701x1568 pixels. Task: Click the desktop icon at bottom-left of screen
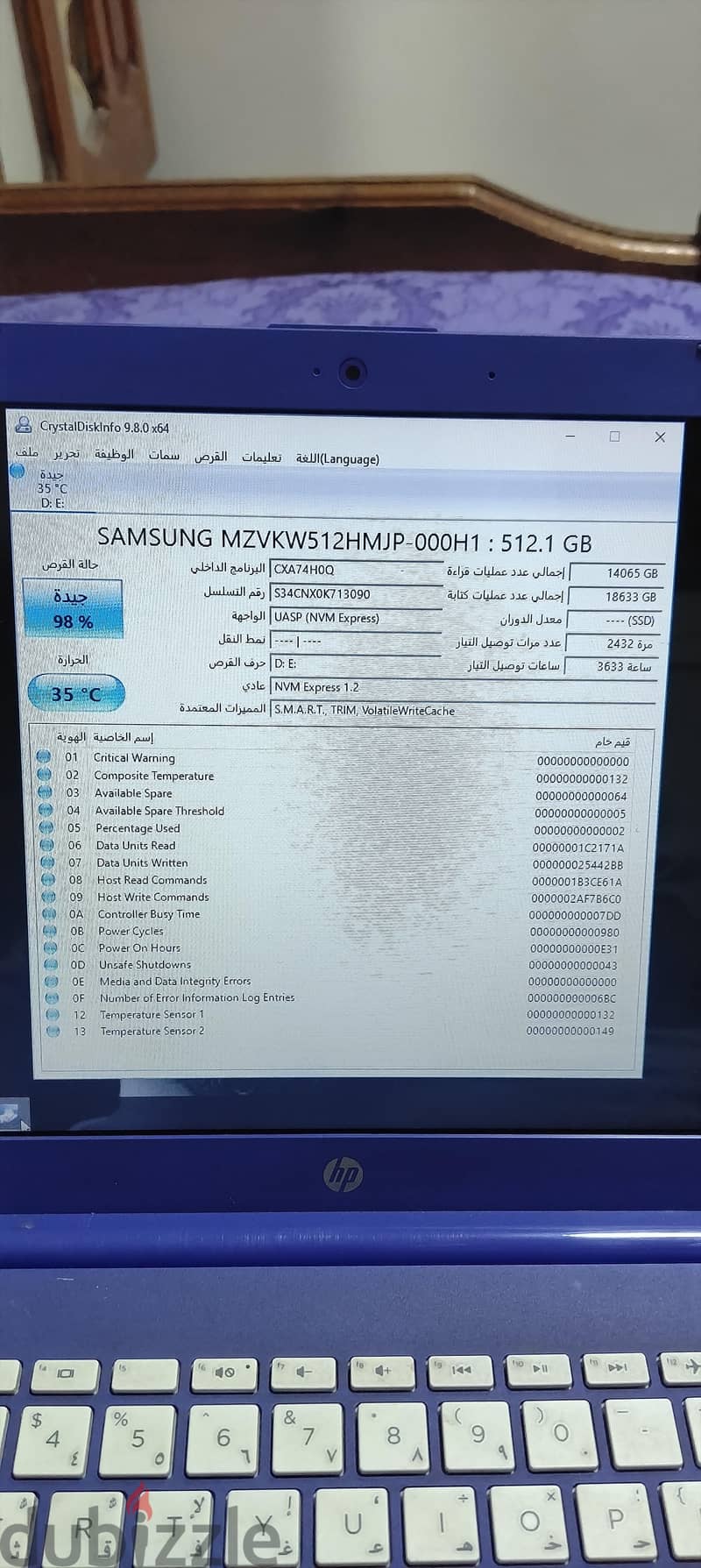(x=12, y=1114)
